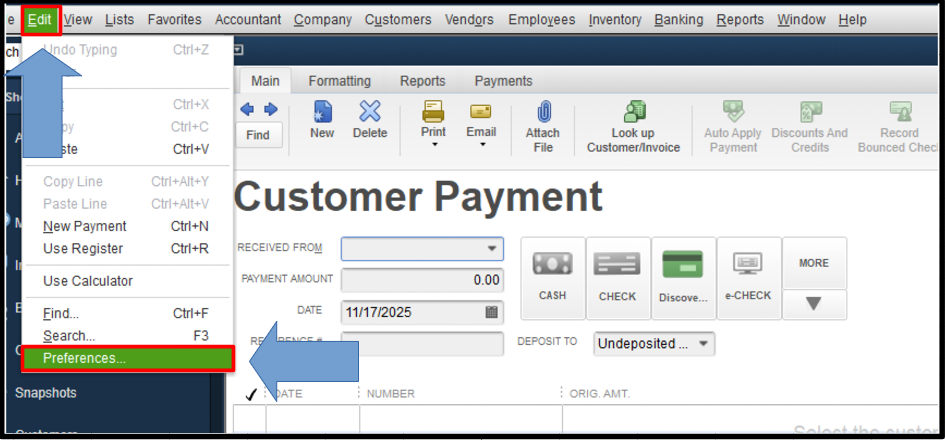Click the Email envelope icon

point(480,112)
